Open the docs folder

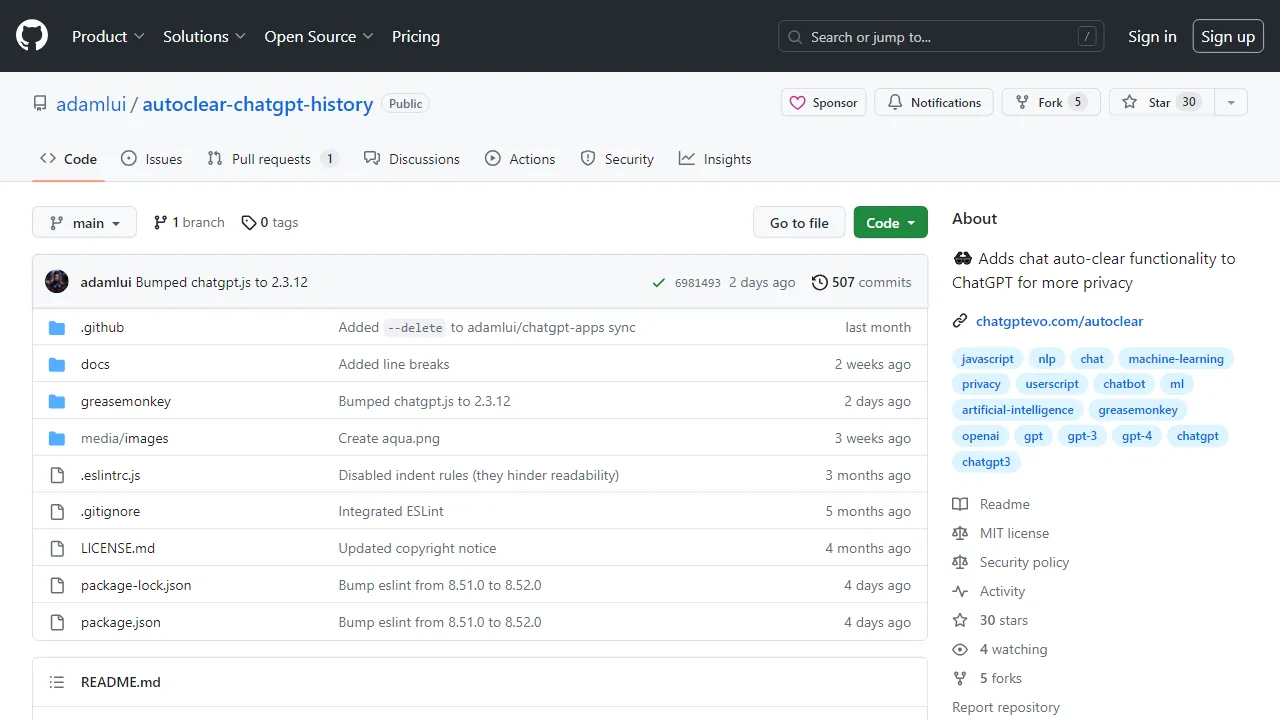[x=95, y=364]
